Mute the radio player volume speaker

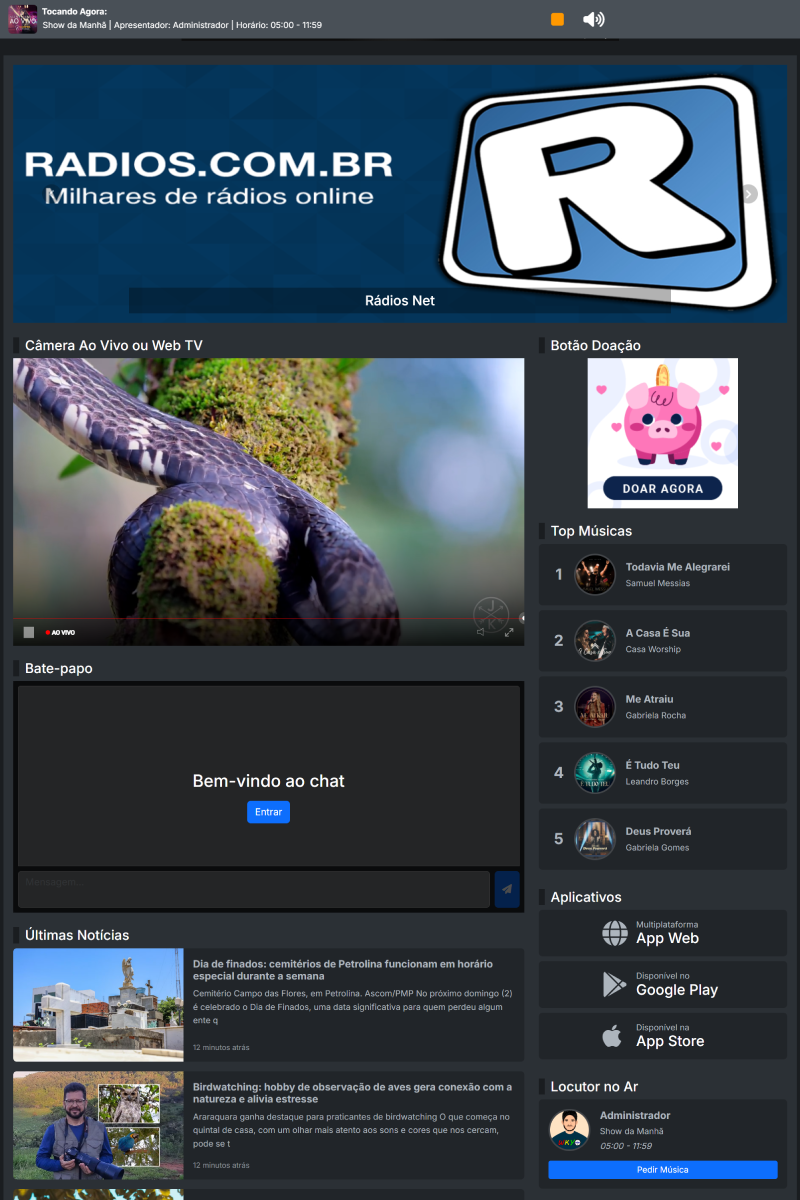click(x=593, y=19)
